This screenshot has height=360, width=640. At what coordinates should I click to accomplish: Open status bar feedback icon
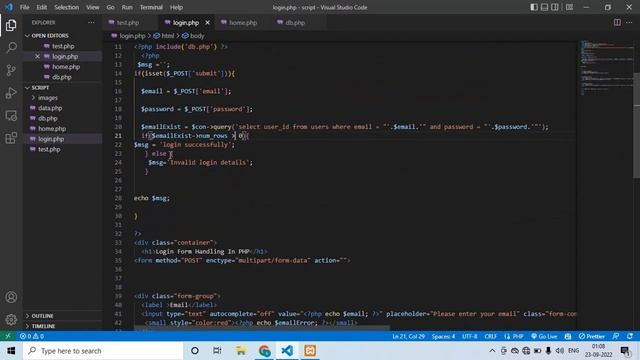pos(616,336)
